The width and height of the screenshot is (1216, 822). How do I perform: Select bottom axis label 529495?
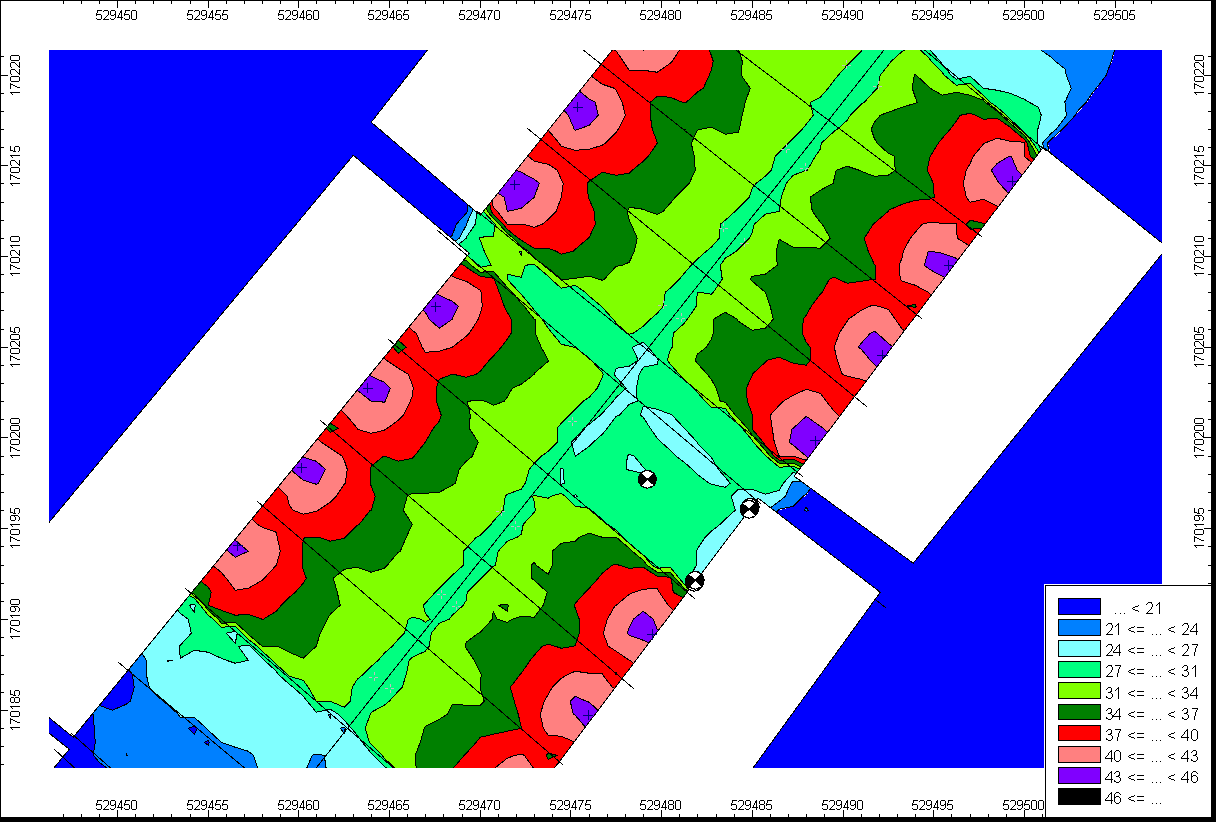click(935, 804)
